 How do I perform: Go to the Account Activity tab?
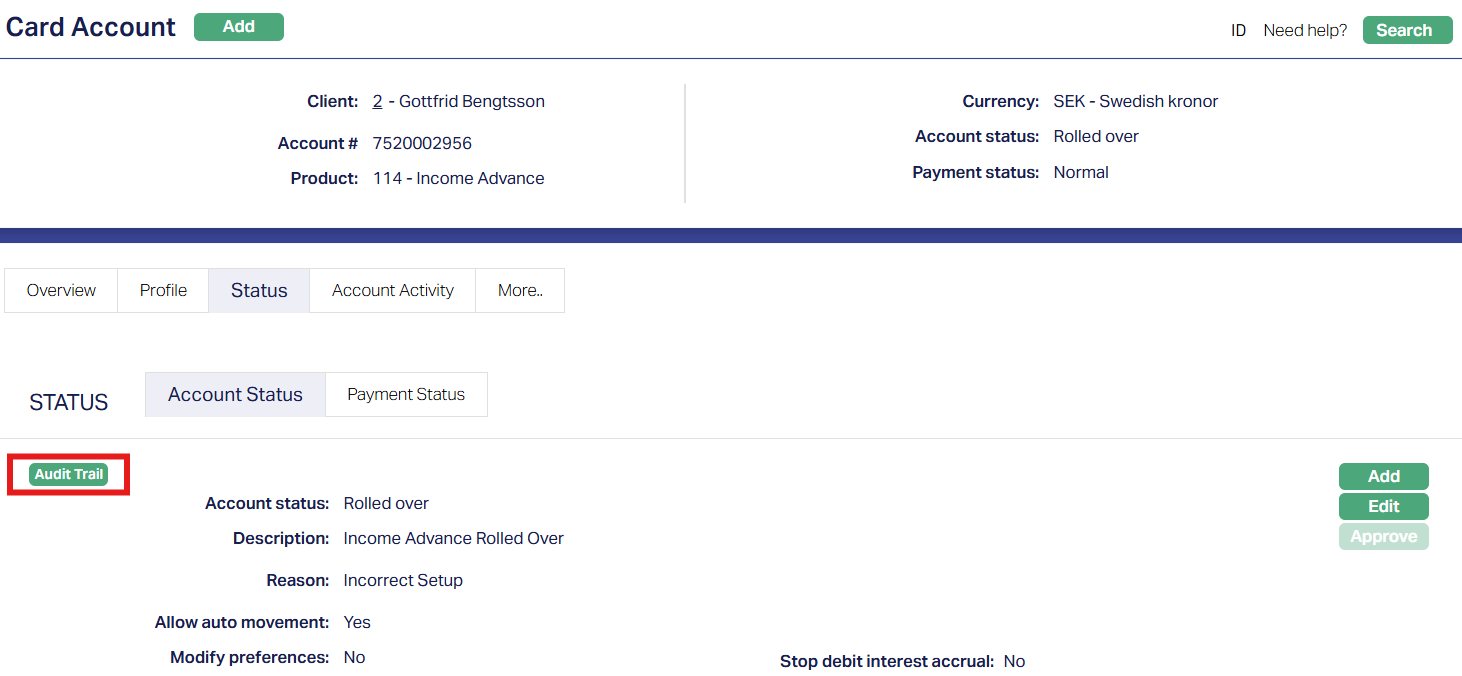pos(392,290)
